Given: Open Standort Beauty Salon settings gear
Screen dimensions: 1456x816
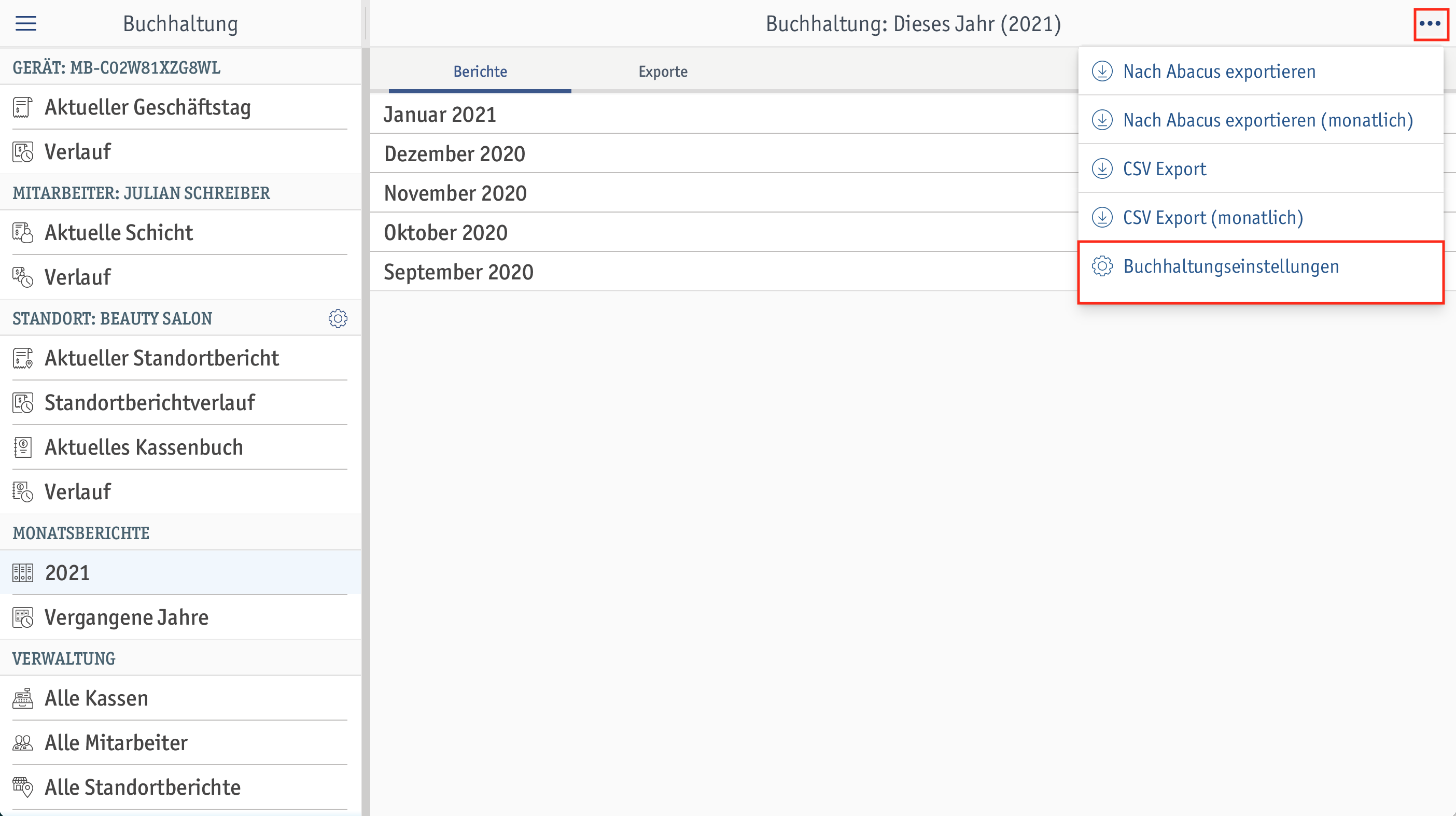Looking at the screenshot, I should point(338,319).
